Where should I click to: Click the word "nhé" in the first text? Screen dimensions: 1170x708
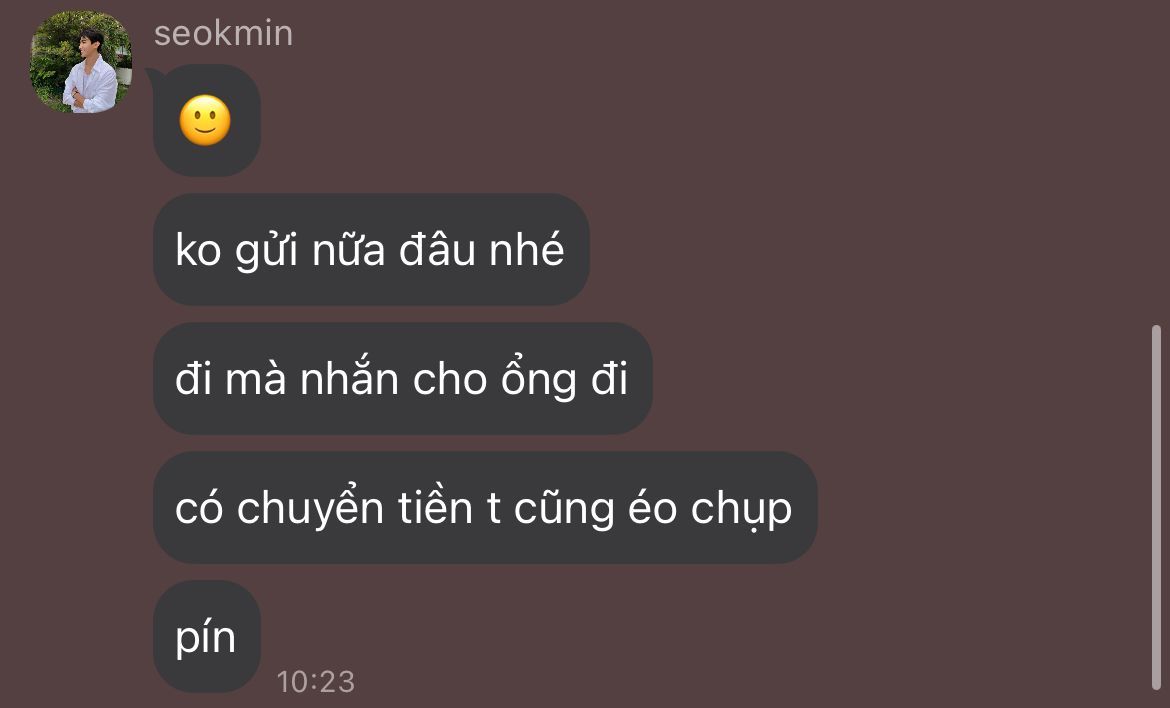tap(526, 249)
